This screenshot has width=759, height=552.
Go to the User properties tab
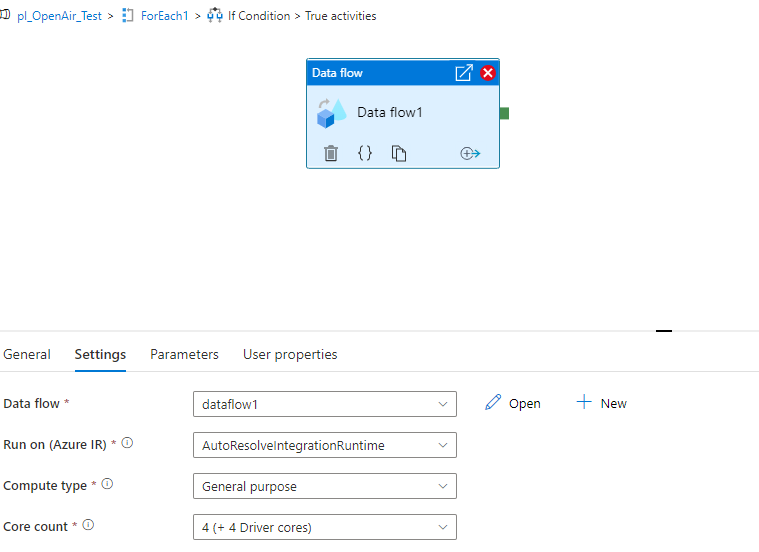(290, 355)
